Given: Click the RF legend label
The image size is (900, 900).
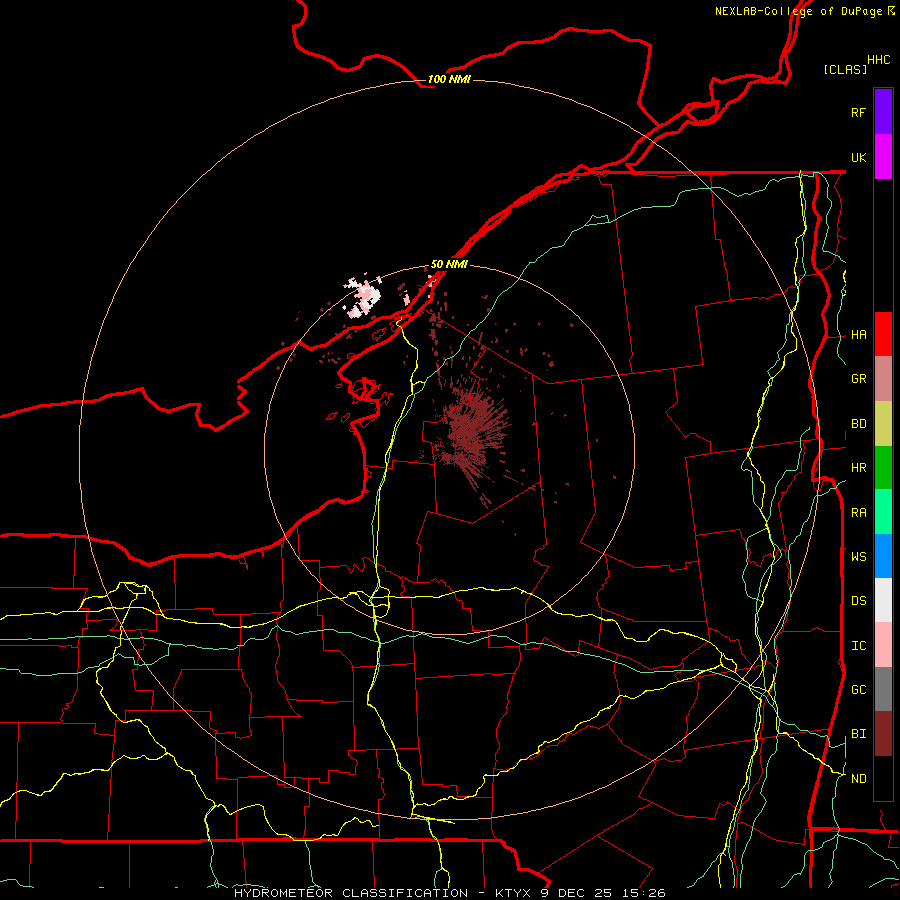Looking at the screenshot, I should click(x=858, y=112).
